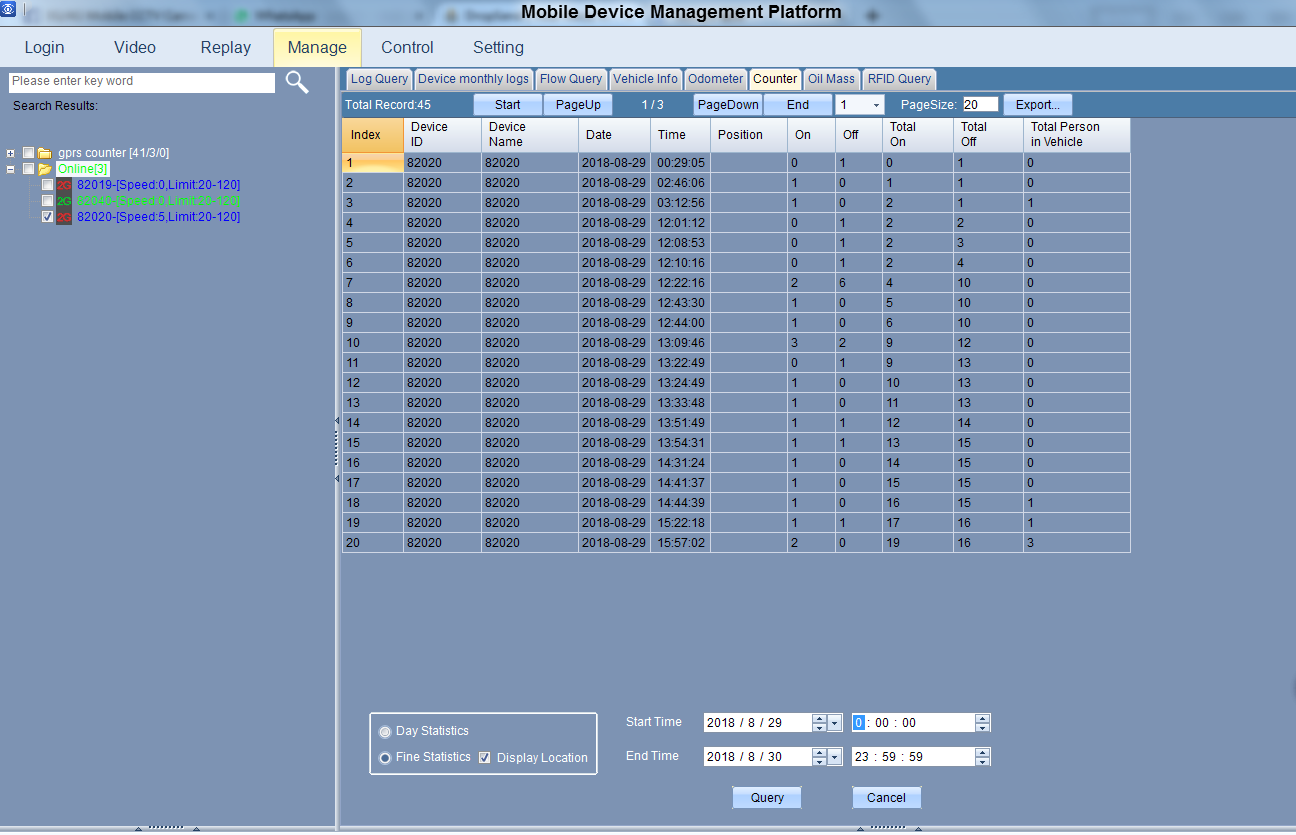Image resolution: width=1296 pixels, height=835 pixels.
Task: Click the magnifying glass search icon
Action: pyautogui.click(x=297, y=82)
